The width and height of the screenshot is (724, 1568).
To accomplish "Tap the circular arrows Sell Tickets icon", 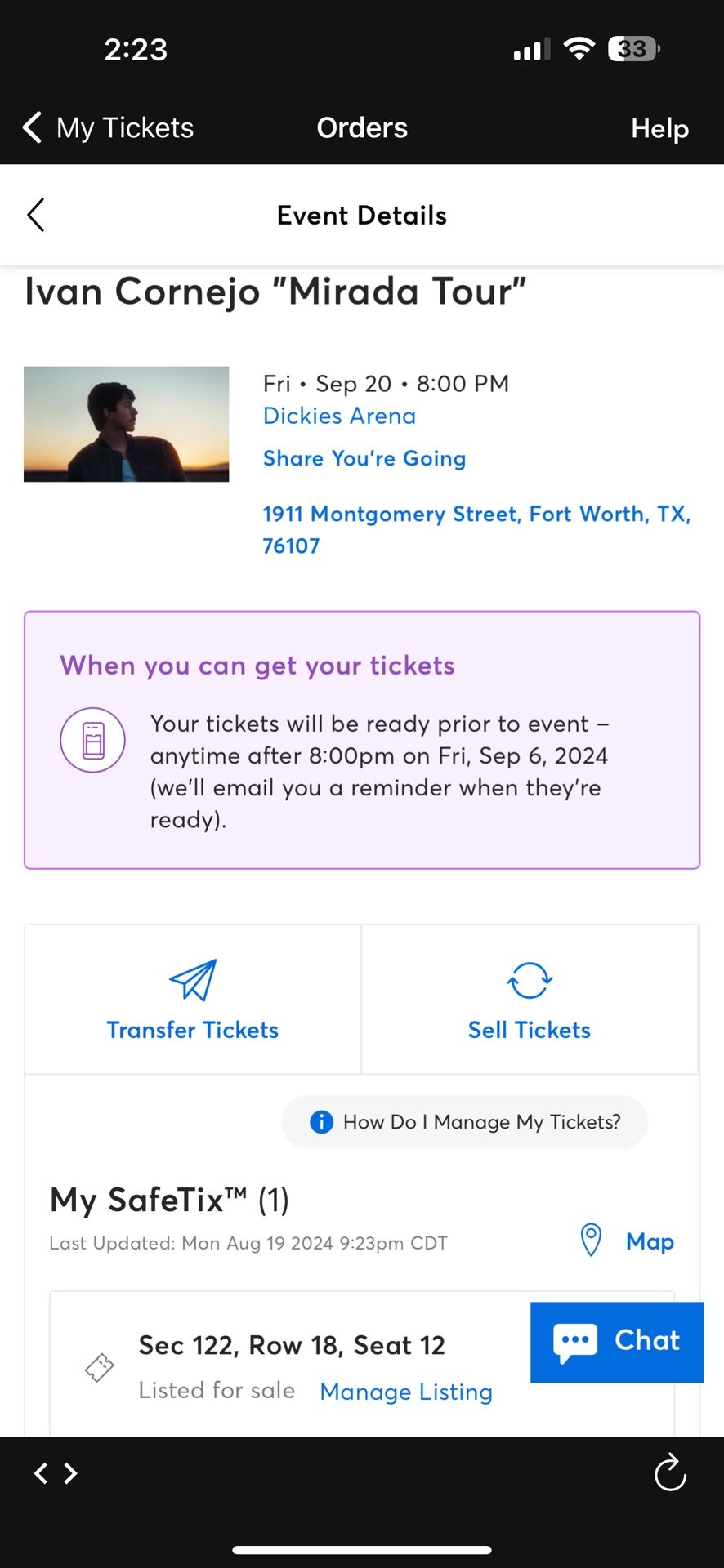I will point(530,980).
